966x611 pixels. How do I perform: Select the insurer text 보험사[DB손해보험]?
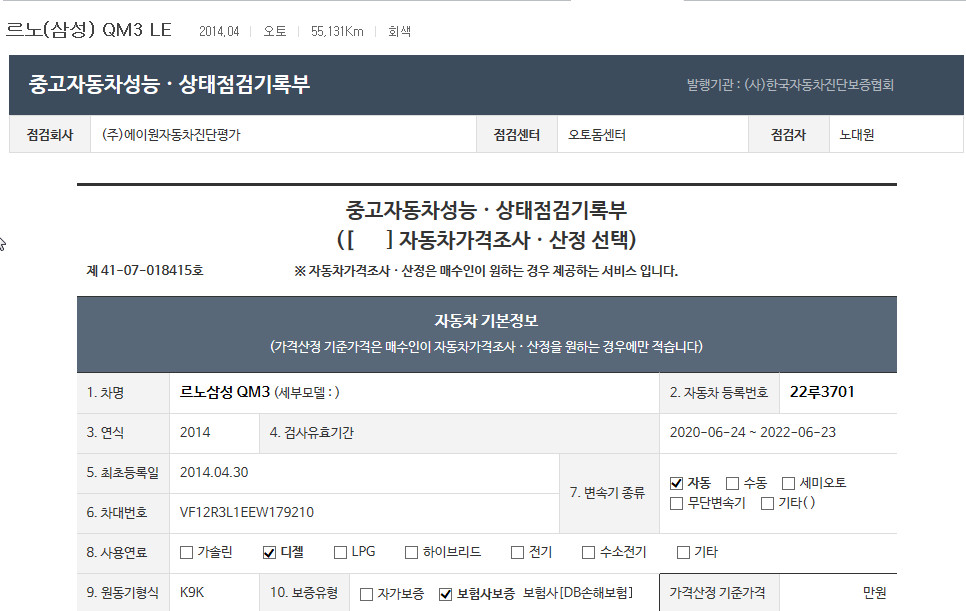click(578, 593)
